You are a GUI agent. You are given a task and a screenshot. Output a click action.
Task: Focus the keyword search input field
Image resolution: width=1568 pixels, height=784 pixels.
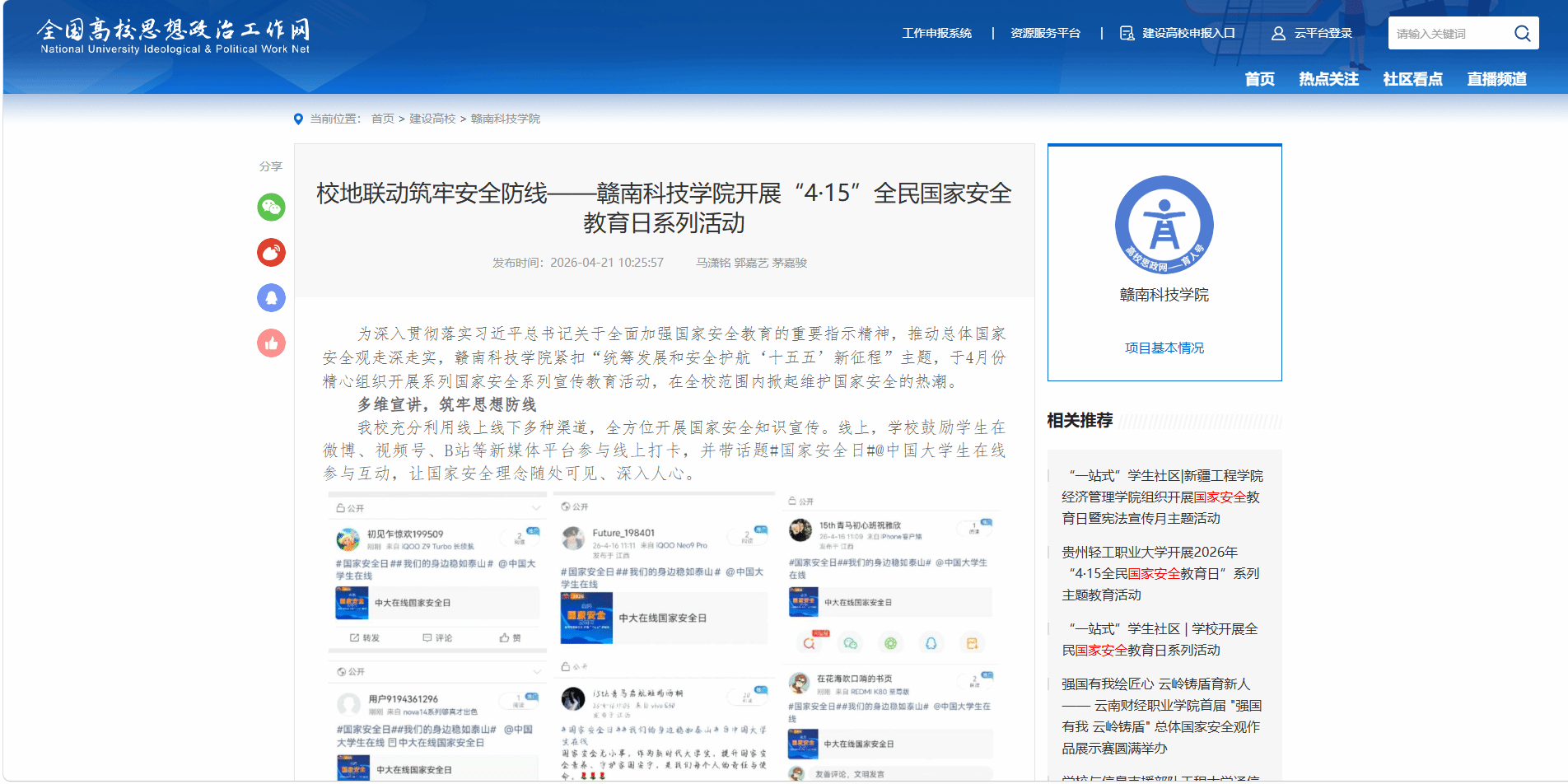[1449, 34]
